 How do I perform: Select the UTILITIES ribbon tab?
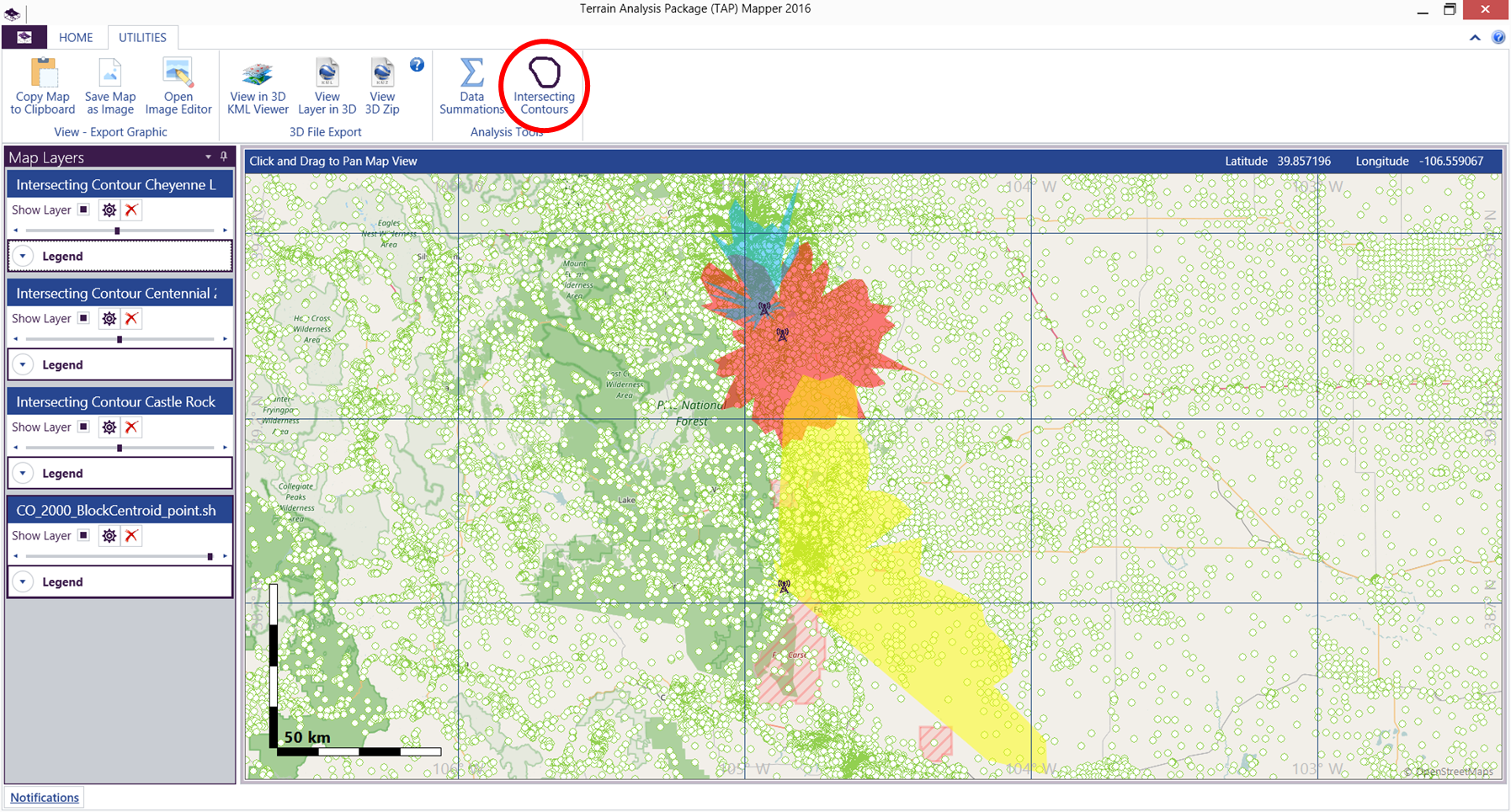click(142, 37)
